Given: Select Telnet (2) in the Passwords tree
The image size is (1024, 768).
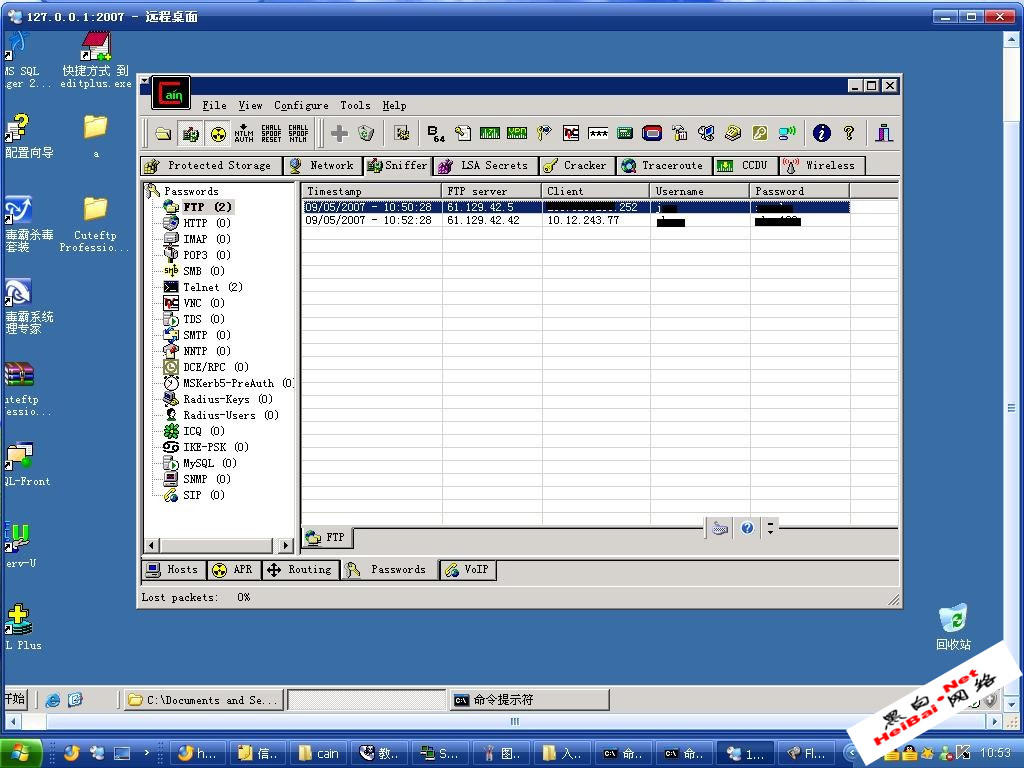Looking at the screenshot, I should tap(212, 287).
